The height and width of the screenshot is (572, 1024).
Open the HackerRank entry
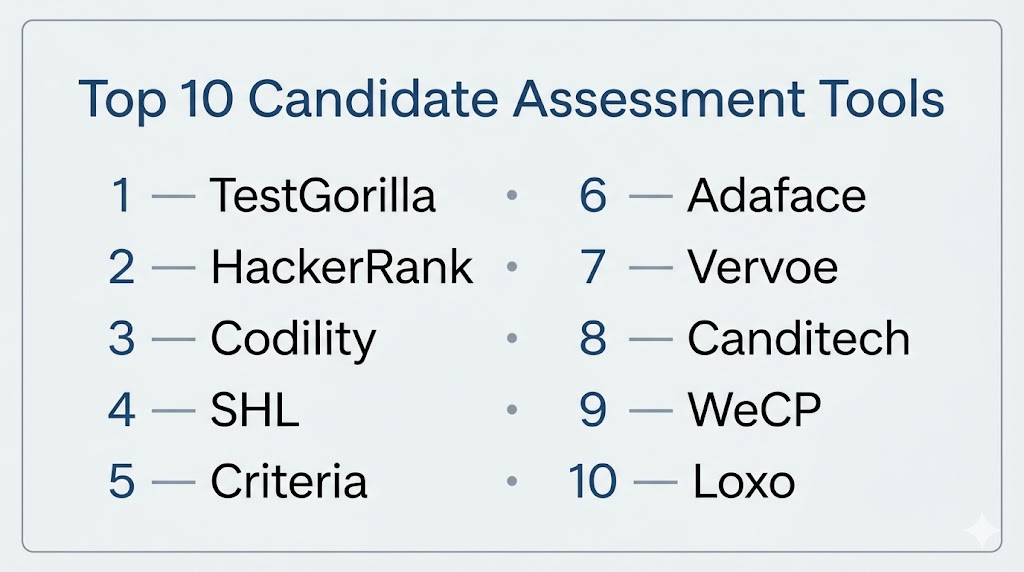point(342,267)
